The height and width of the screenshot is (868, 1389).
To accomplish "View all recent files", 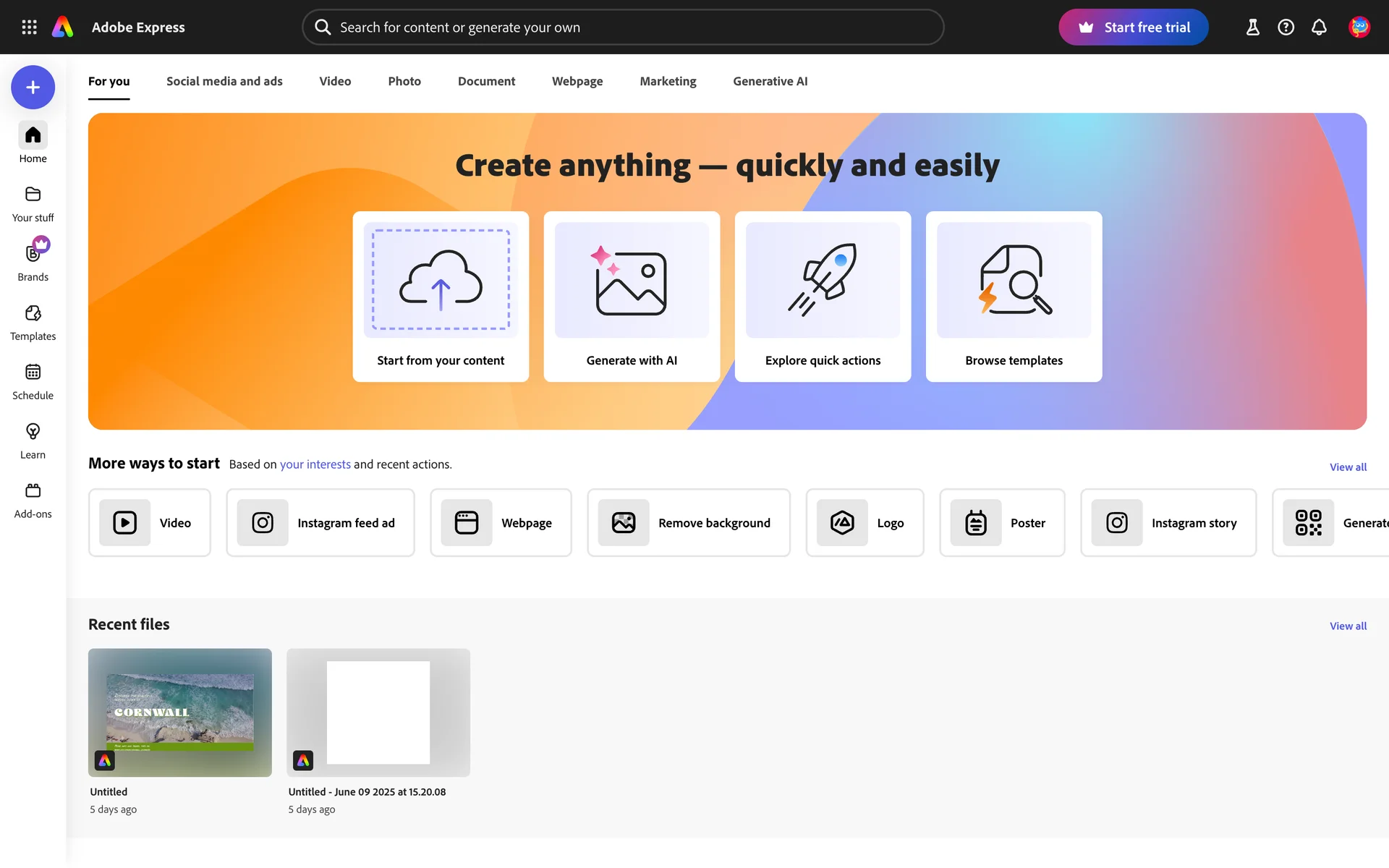I will (x=1348, y=626).
